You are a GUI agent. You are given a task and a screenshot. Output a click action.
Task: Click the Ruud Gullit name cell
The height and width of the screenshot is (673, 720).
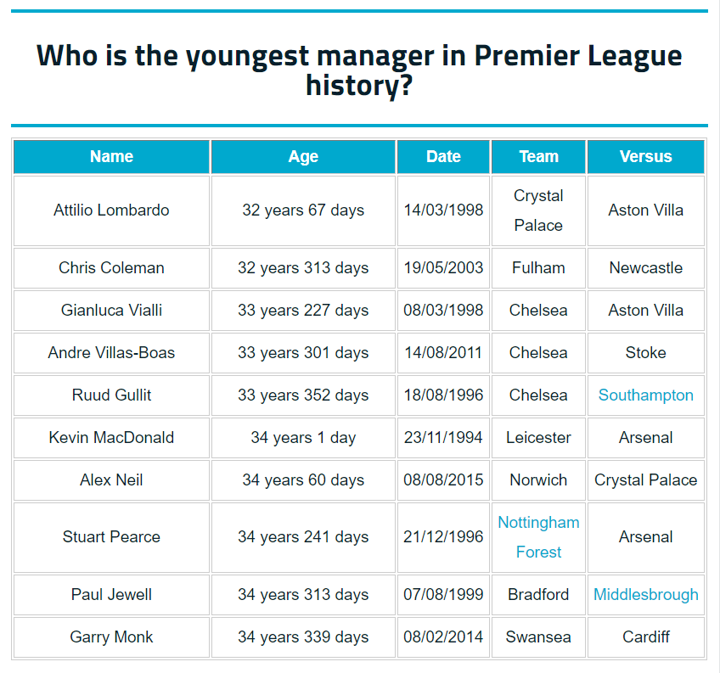click(x=111, y=395)
